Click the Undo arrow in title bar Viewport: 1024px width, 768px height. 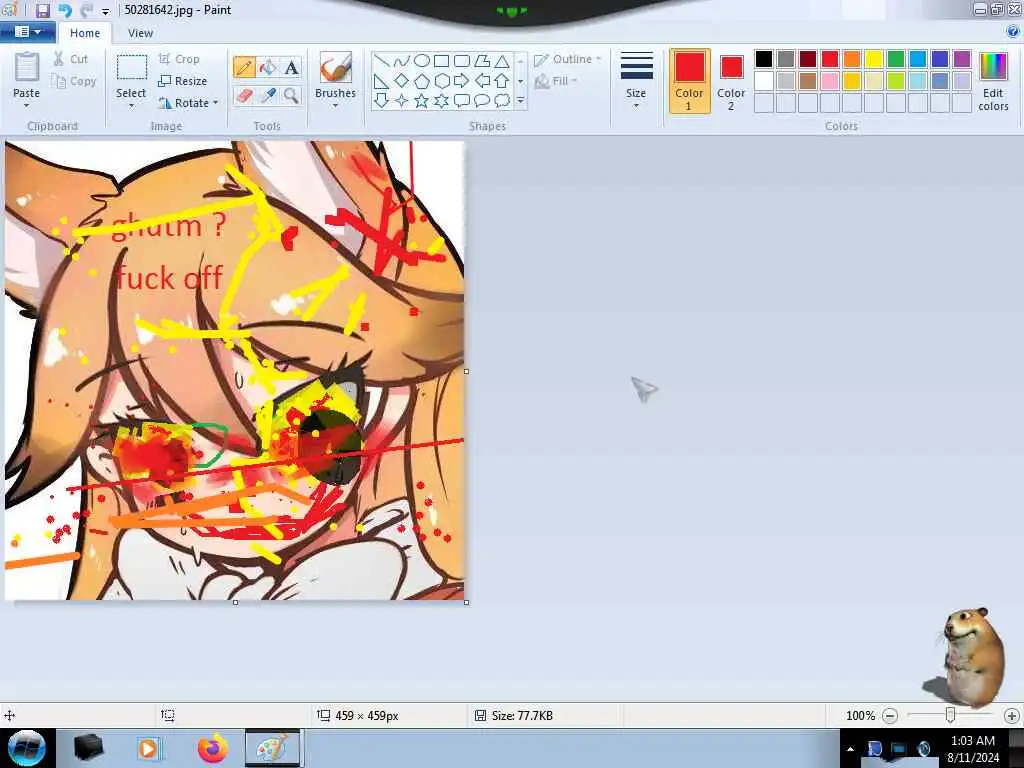click(65, 10)
